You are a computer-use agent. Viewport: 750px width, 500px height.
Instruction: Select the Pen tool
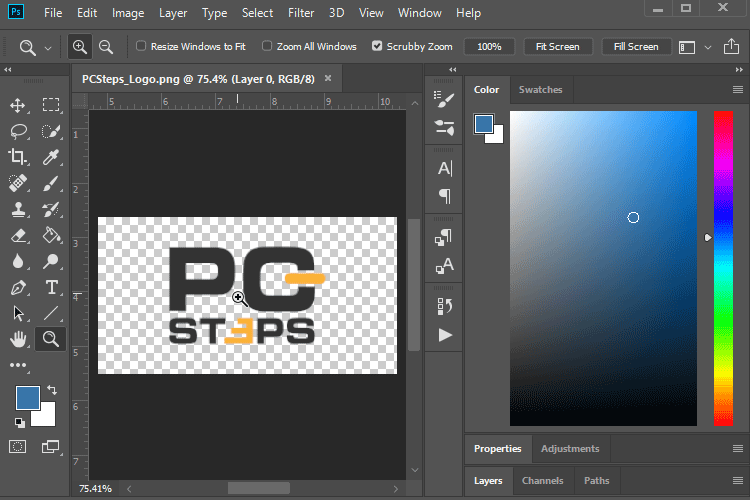[18, 287]
